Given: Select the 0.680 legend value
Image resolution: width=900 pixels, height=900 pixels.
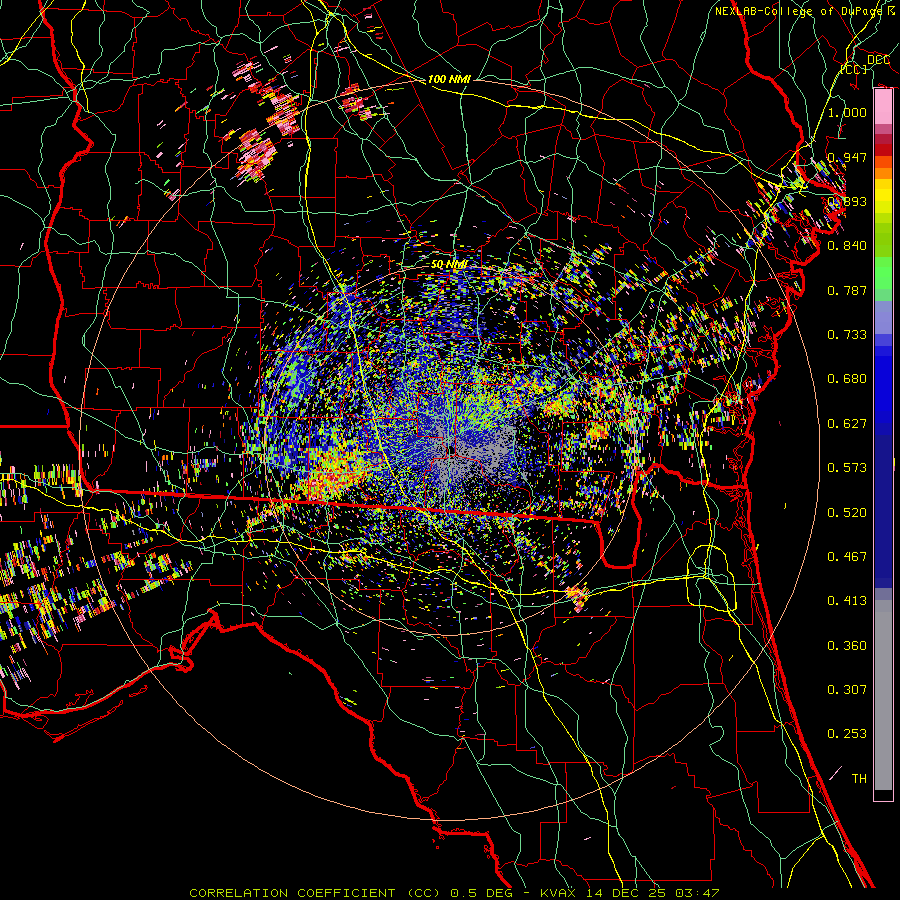Looking at the screenshot, I should pos(847,379).
